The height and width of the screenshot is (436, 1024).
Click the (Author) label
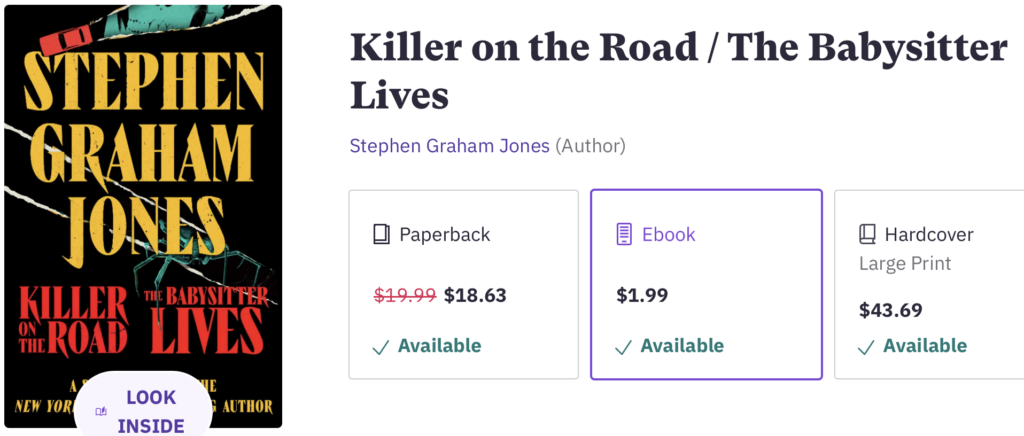(590, 146)
